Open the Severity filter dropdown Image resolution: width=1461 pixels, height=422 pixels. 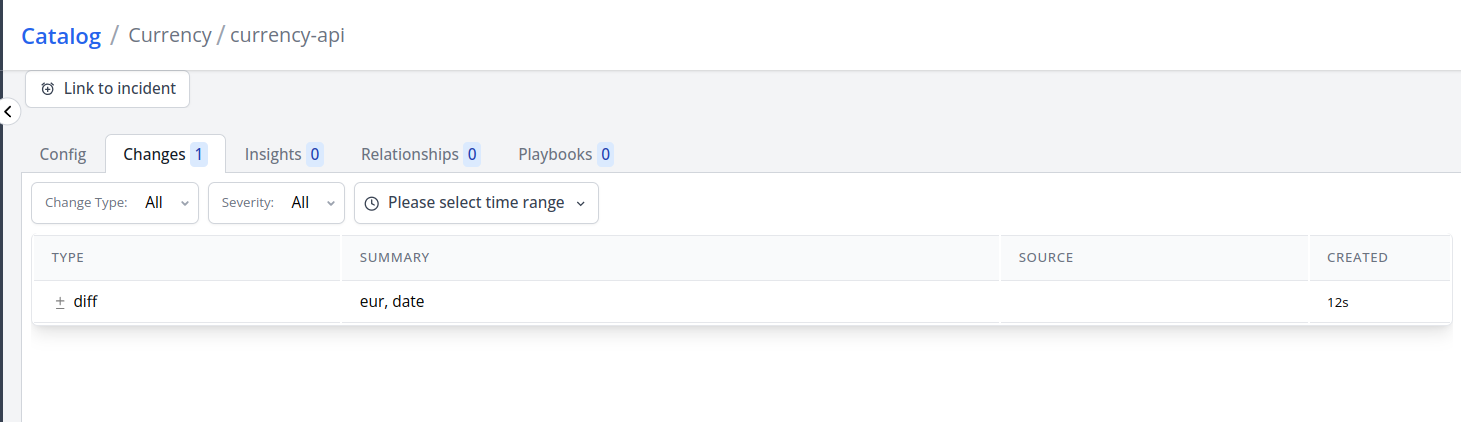tap(276, 203)
